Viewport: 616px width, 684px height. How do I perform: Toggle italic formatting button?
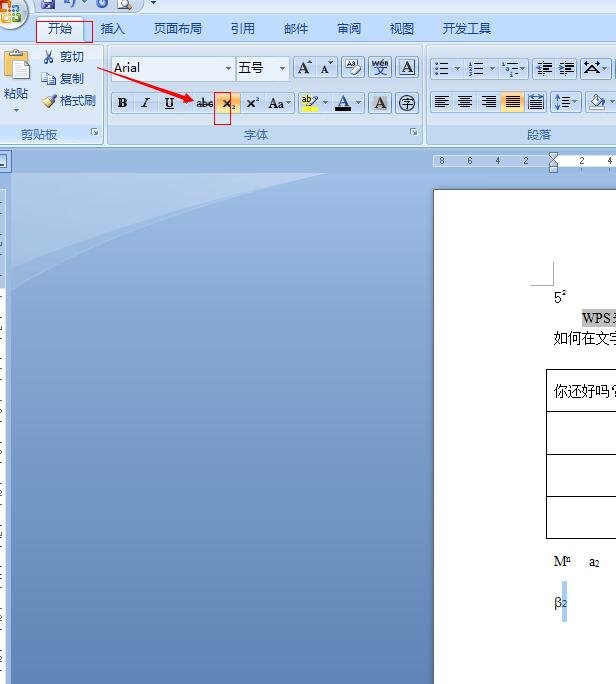145,103
